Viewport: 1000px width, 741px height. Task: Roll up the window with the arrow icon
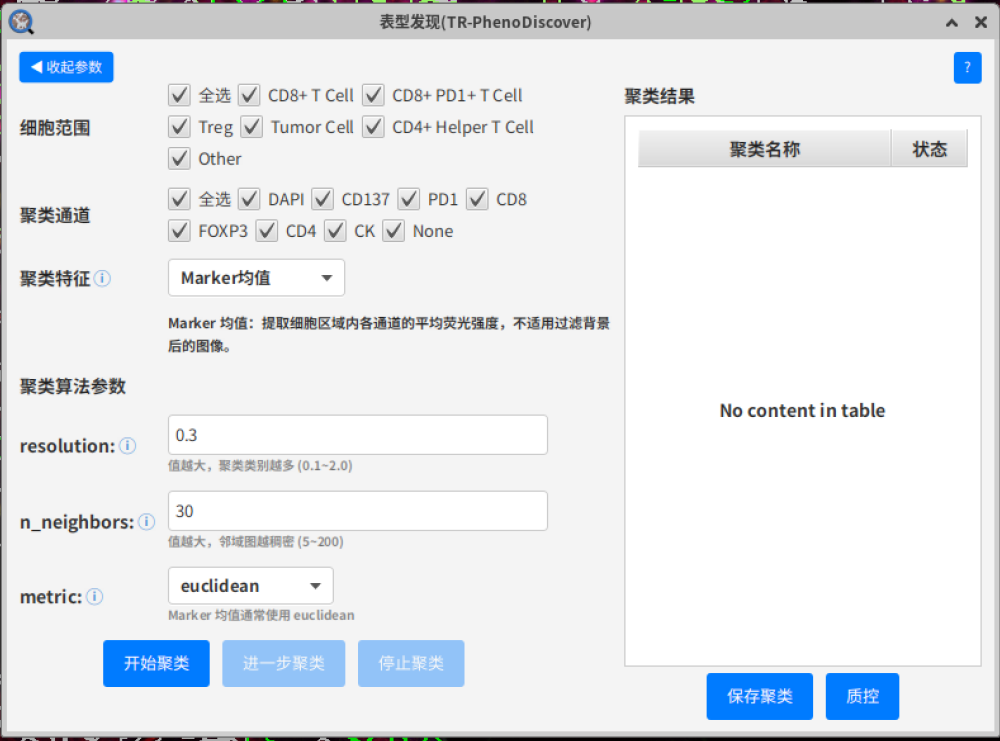point(952,23)
